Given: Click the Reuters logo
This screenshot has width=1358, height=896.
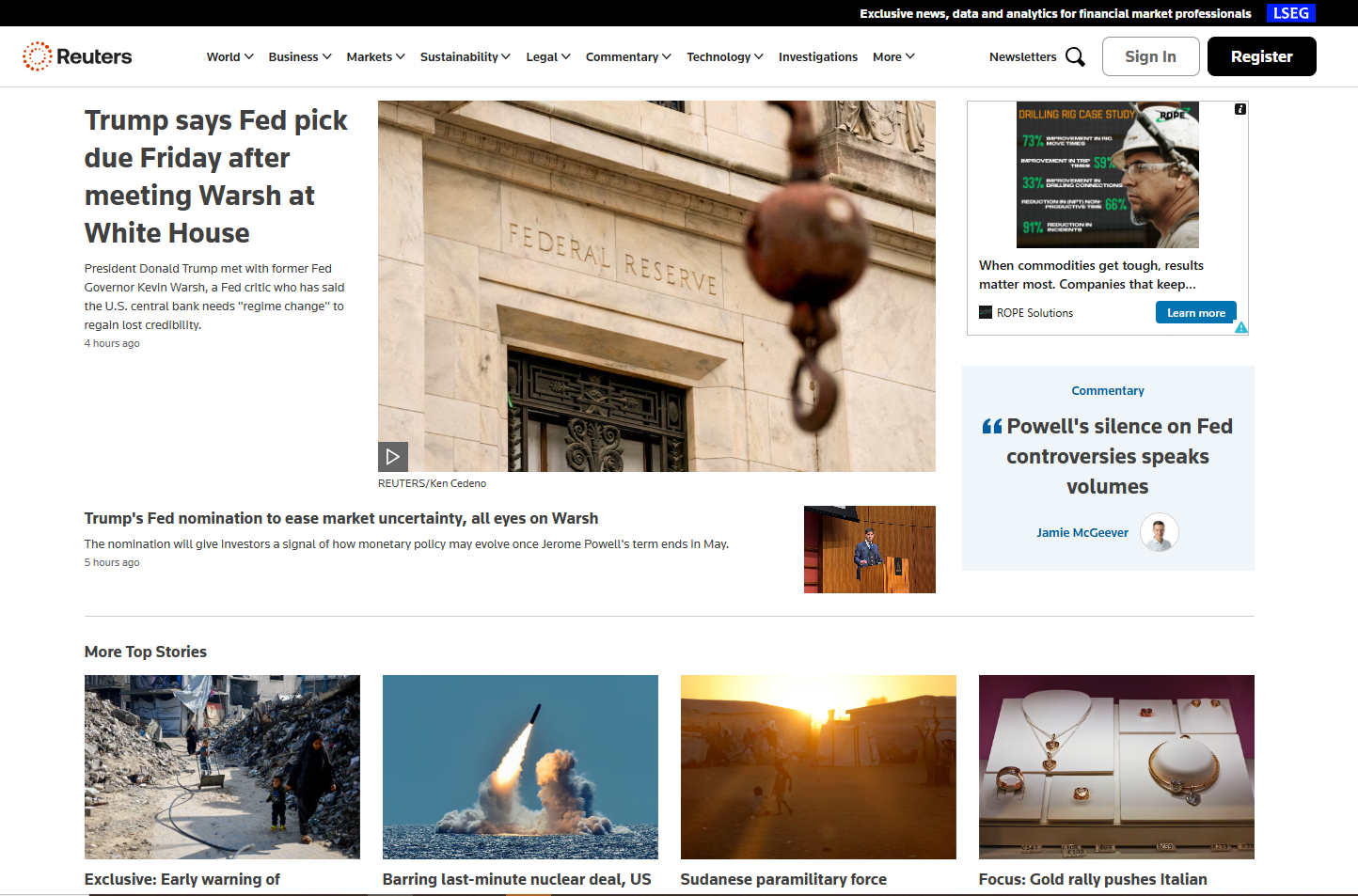Looking at the screenshot, I should 77,56.
